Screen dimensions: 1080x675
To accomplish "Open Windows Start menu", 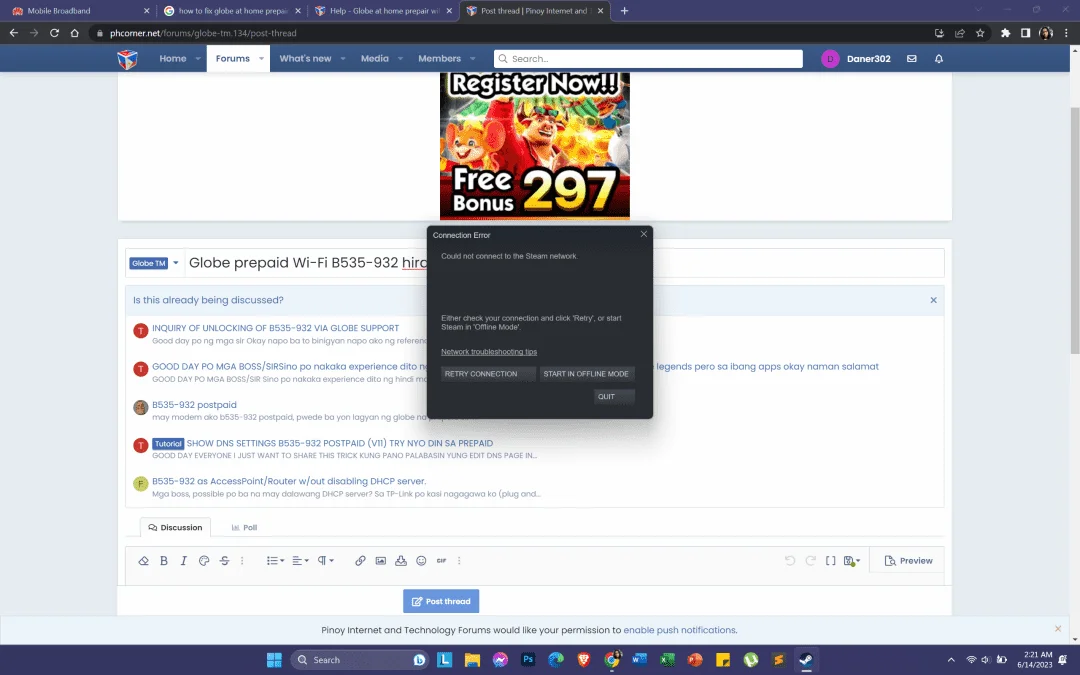I will click(x=274, y=659).
